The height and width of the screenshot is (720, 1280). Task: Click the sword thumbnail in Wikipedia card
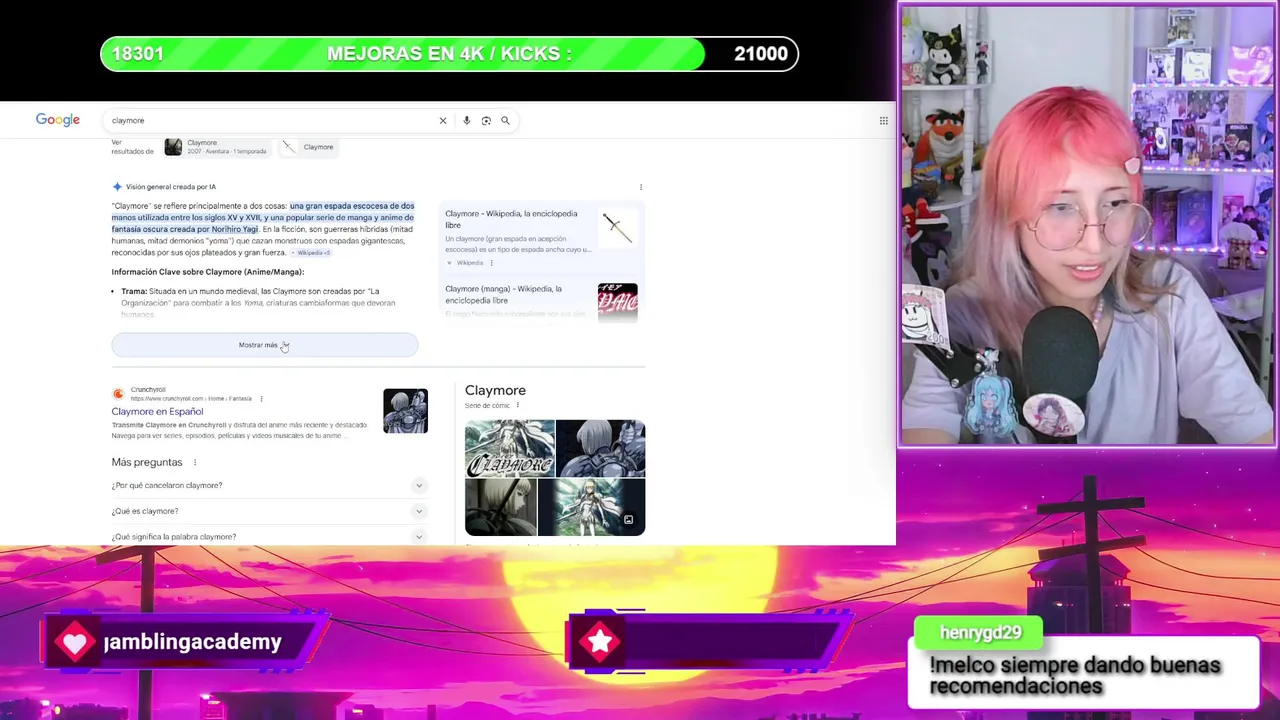[617, 227]
